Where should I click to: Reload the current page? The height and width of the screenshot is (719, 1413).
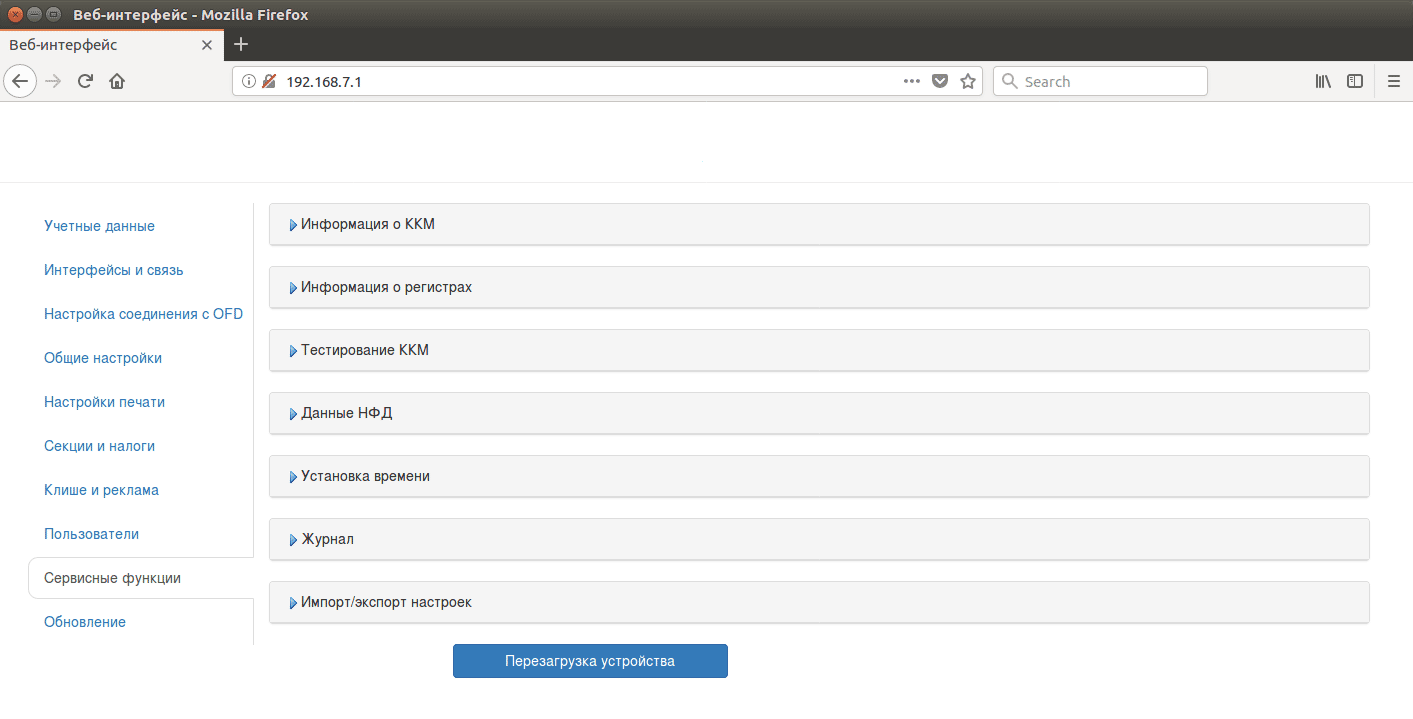pos(85,81)
